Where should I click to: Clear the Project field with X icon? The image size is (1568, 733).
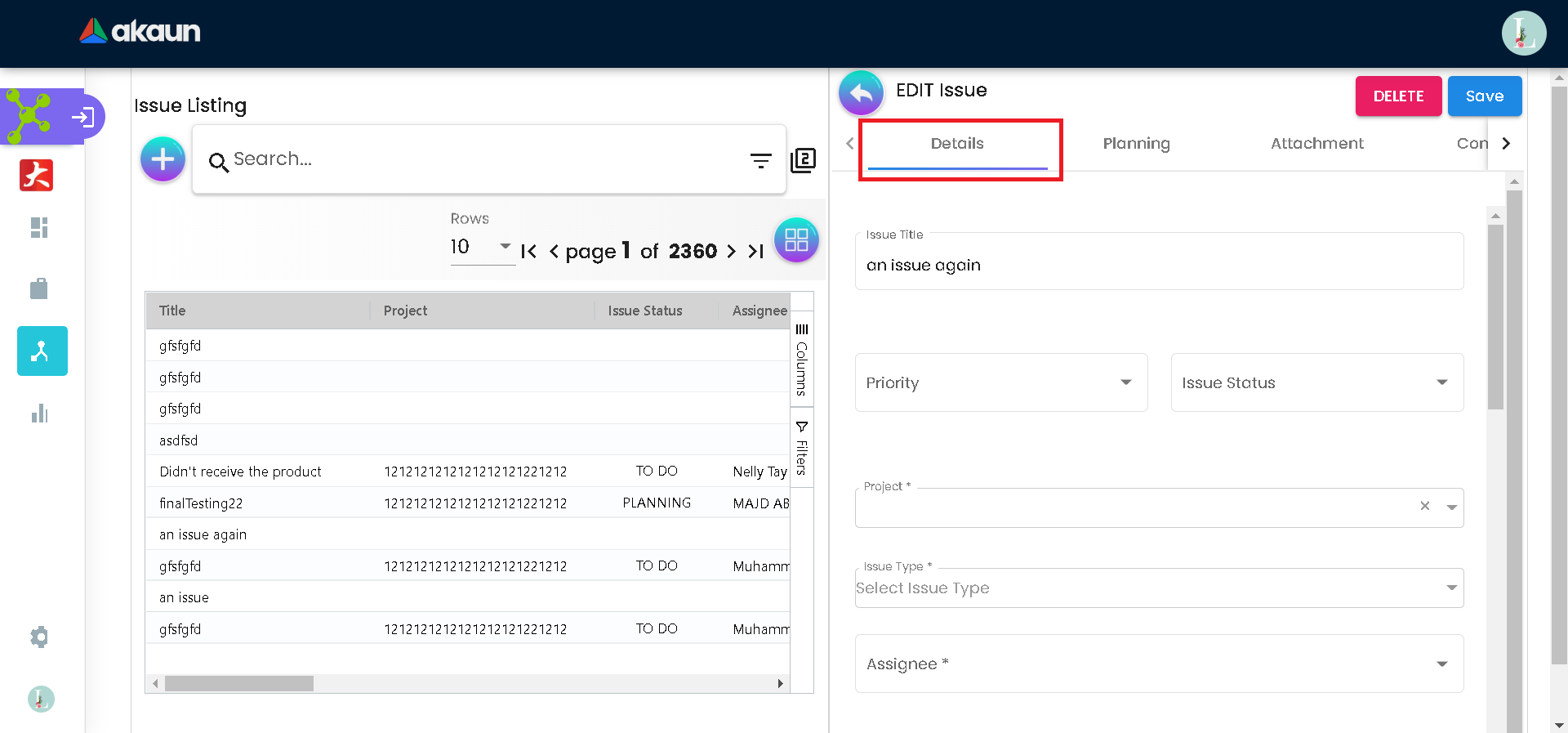pos(1425,506)
